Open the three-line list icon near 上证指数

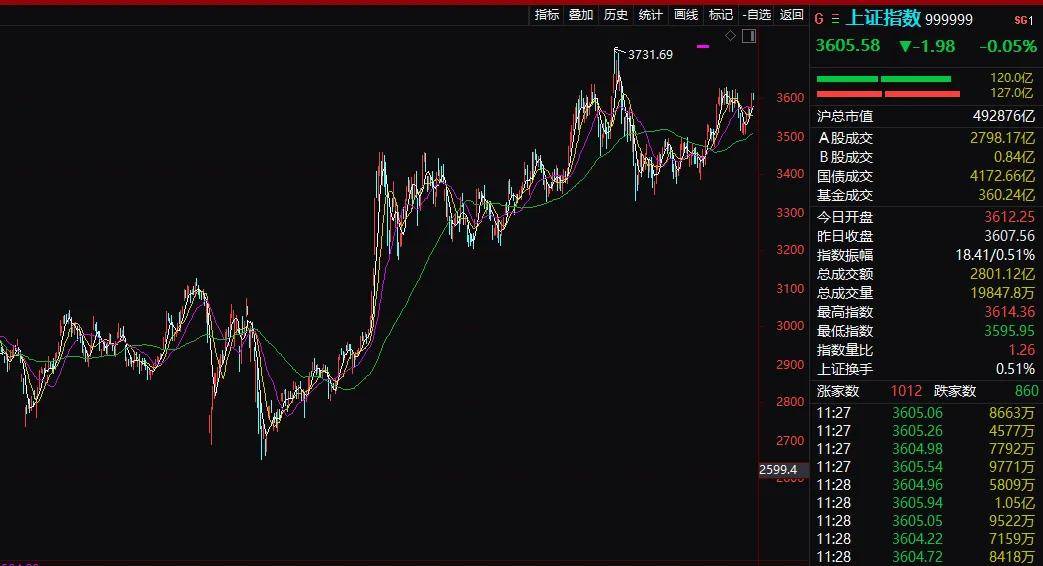tap(835, 19)
